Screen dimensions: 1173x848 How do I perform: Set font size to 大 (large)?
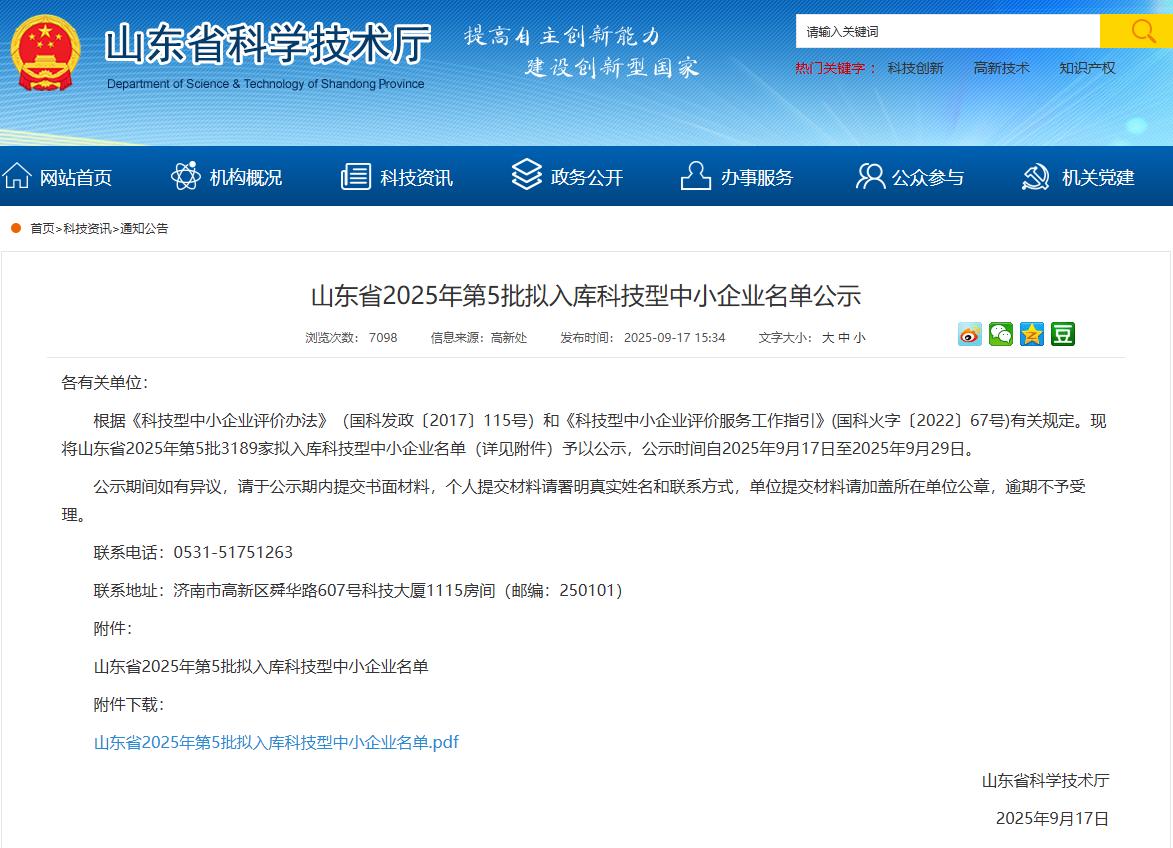coord(828,338)
